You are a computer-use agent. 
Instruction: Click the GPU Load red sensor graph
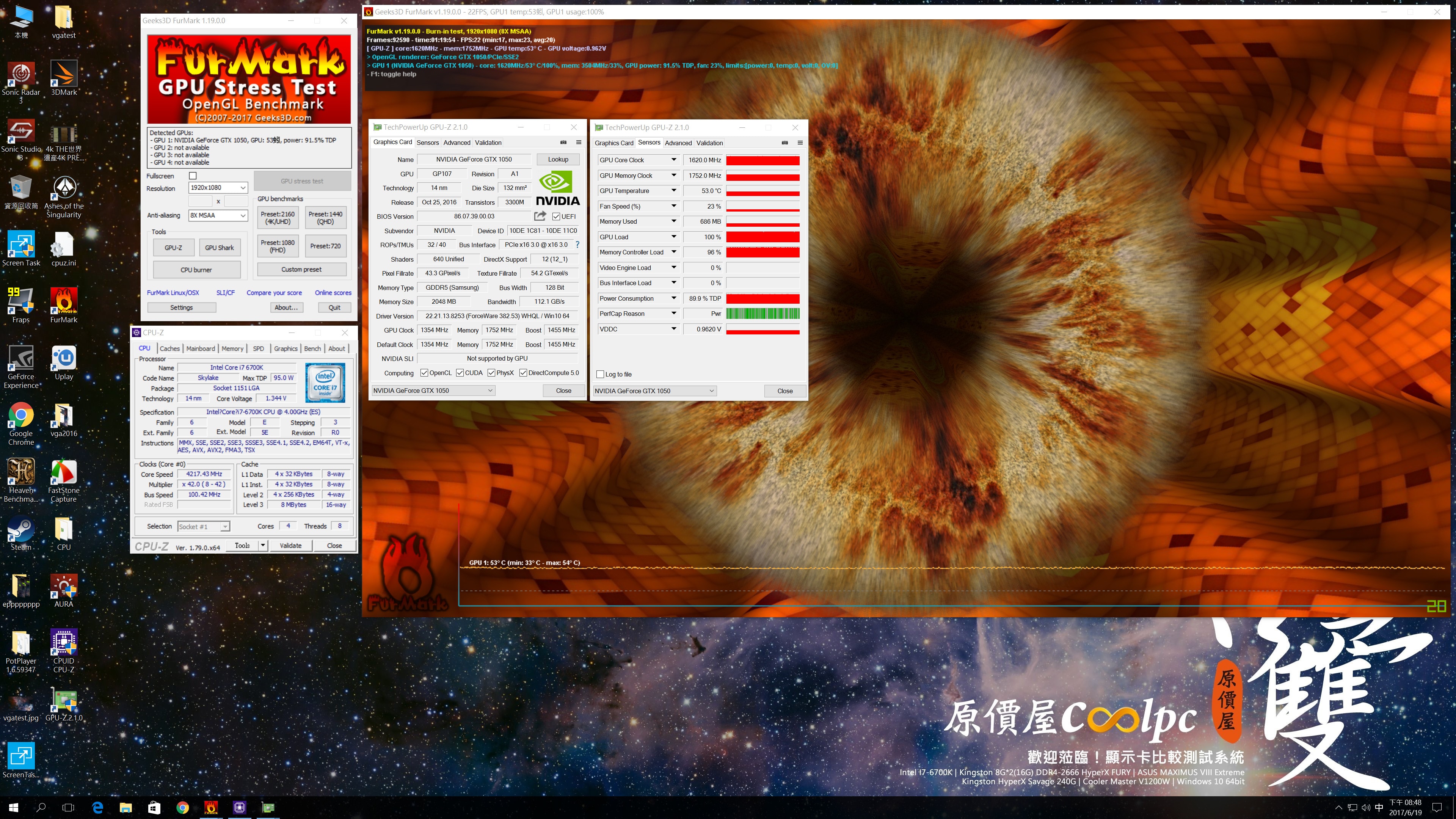[763, 237]
